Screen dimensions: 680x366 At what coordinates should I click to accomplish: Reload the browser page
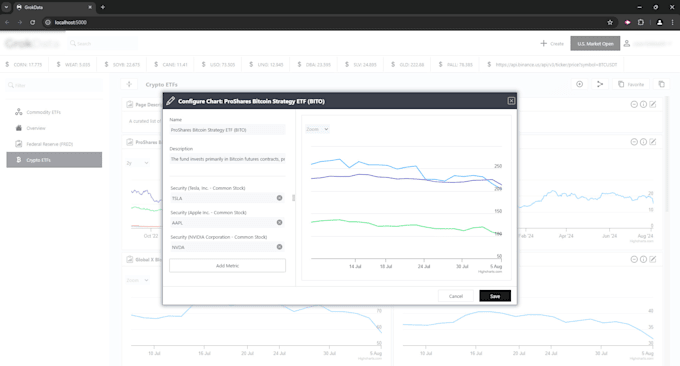coord(33,22)
